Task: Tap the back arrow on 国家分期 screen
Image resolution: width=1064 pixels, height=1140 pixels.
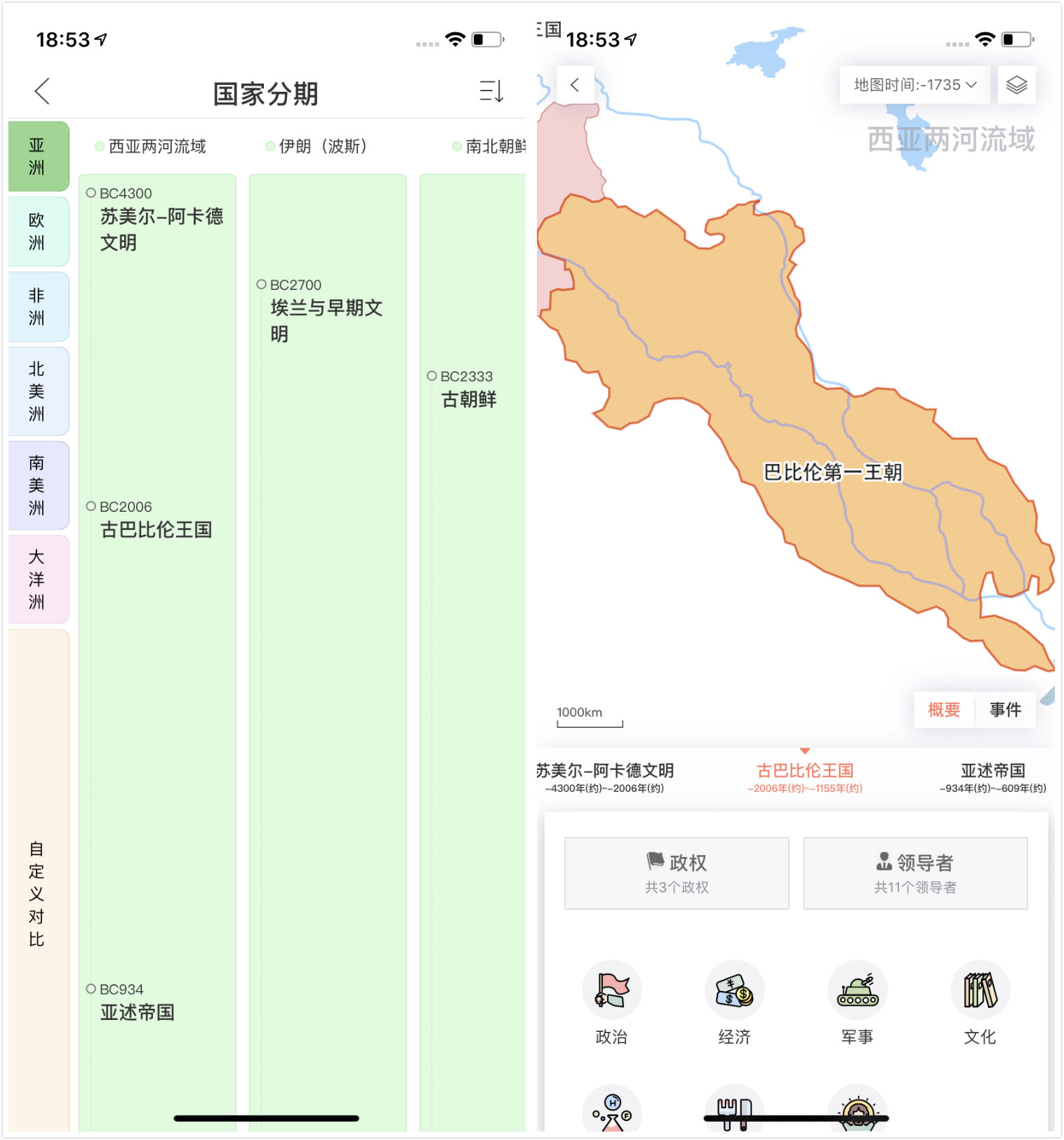Action: 42,91
